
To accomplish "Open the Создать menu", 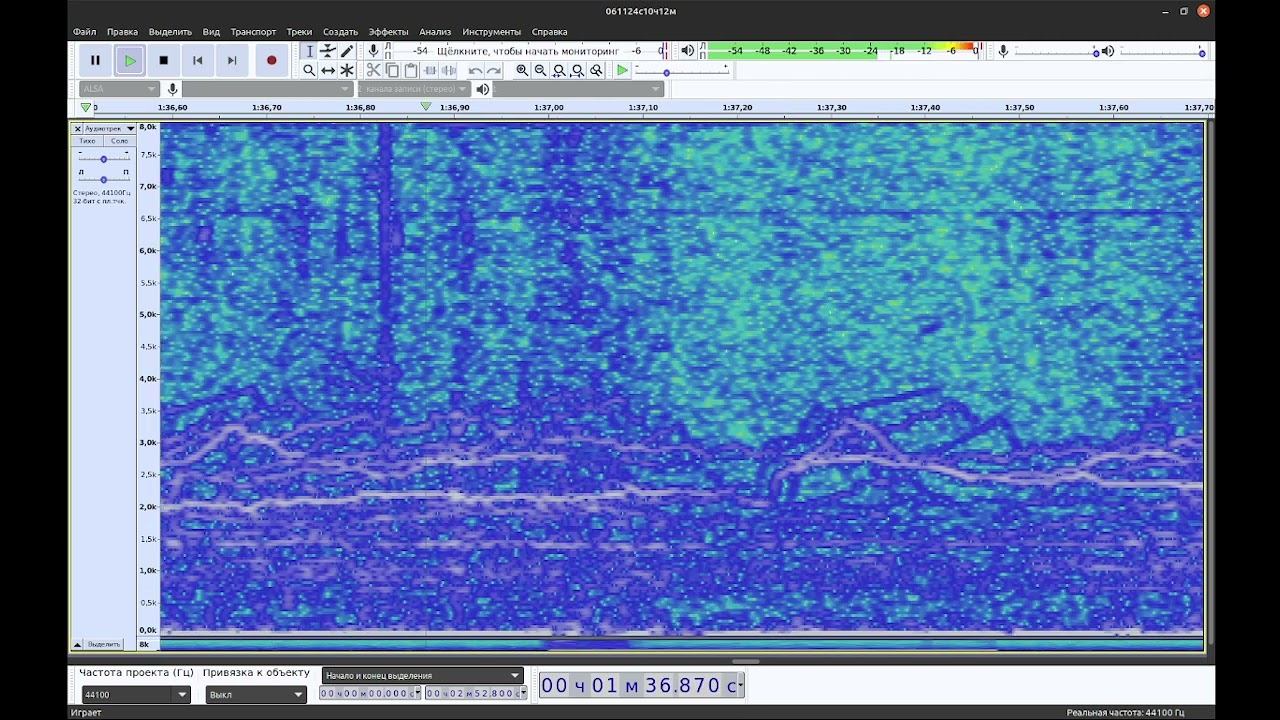I will click(340, 32).
